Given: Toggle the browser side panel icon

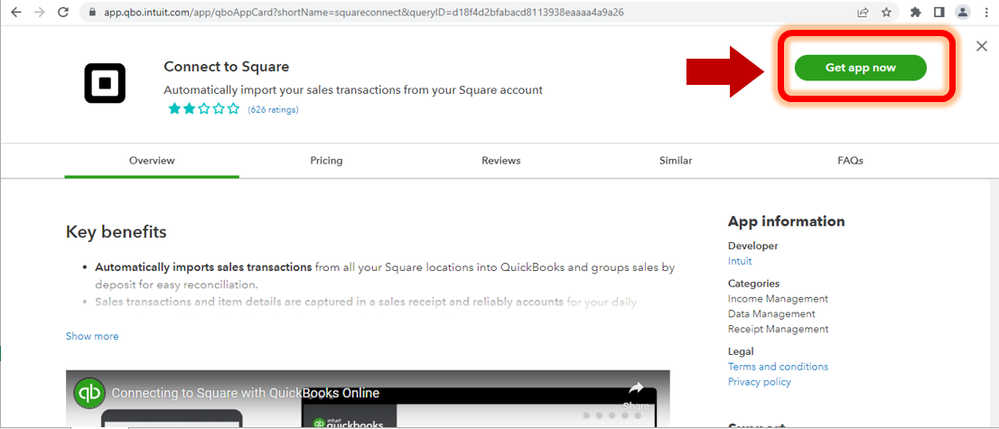Looking at the screenshot, I should click(939, 12).
